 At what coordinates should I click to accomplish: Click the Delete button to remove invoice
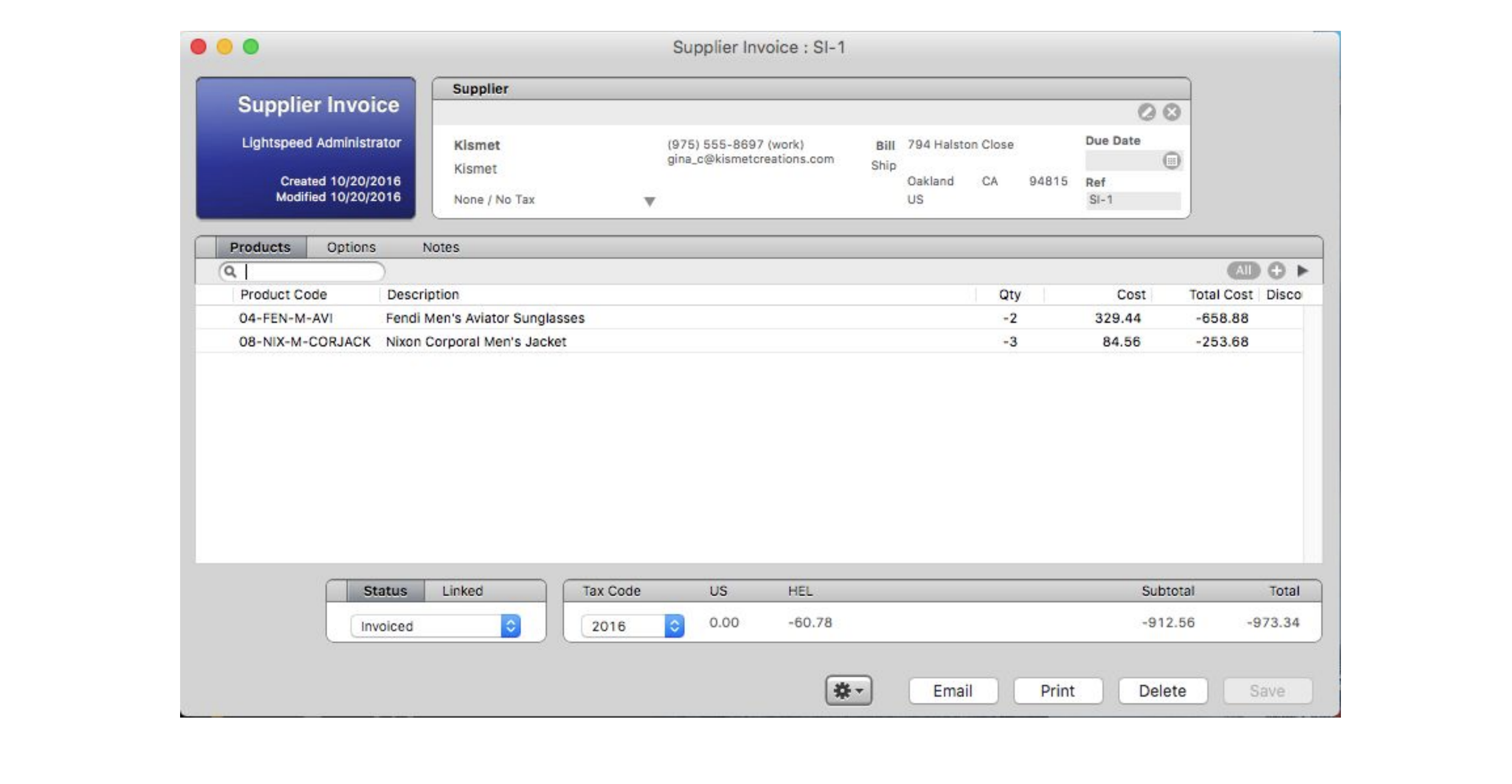coord(1162,690)
